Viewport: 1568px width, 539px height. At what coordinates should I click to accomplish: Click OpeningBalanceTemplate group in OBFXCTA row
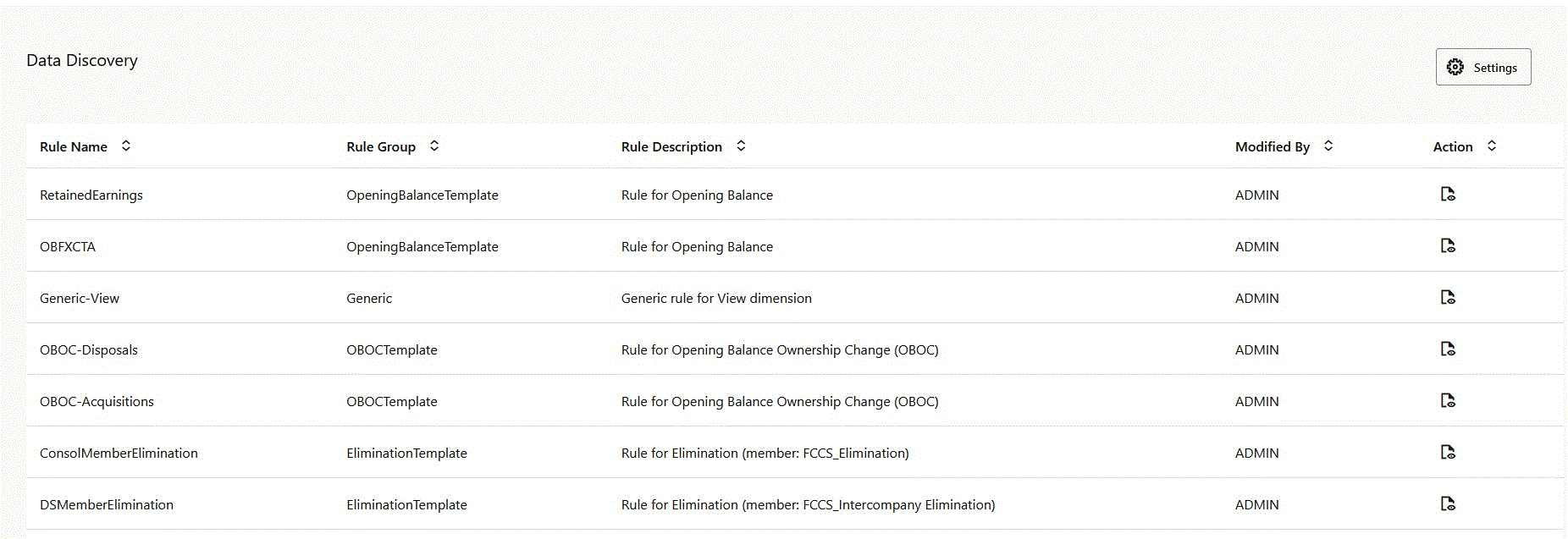422,246
